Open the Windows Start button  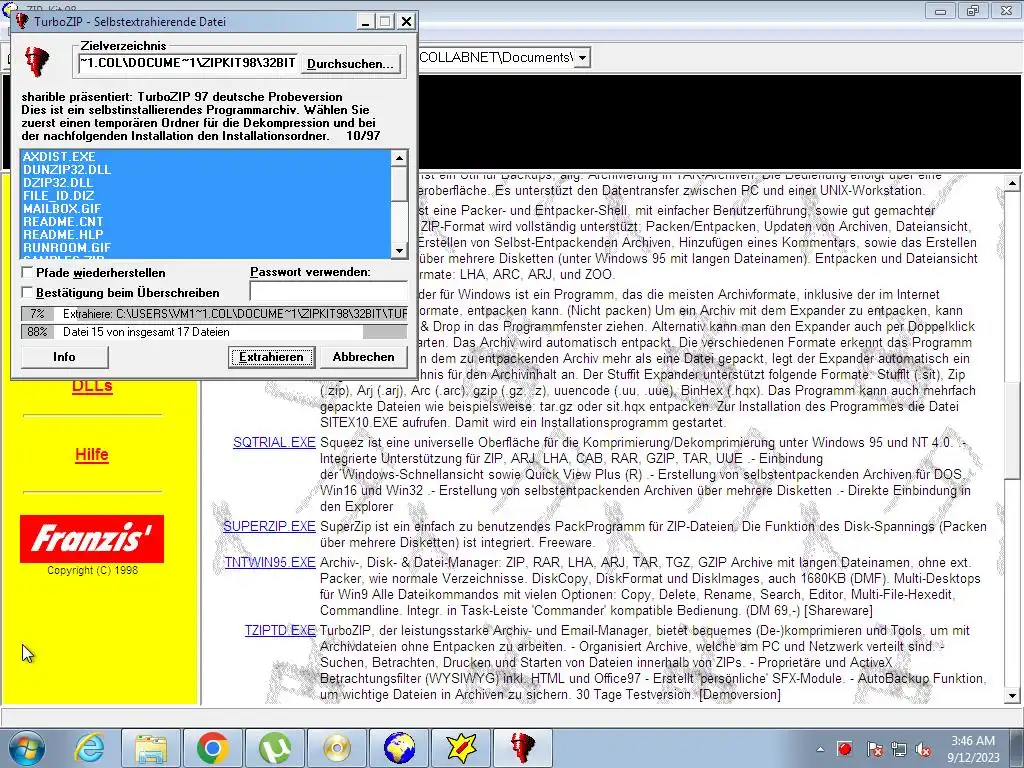(x=25, y=748)
